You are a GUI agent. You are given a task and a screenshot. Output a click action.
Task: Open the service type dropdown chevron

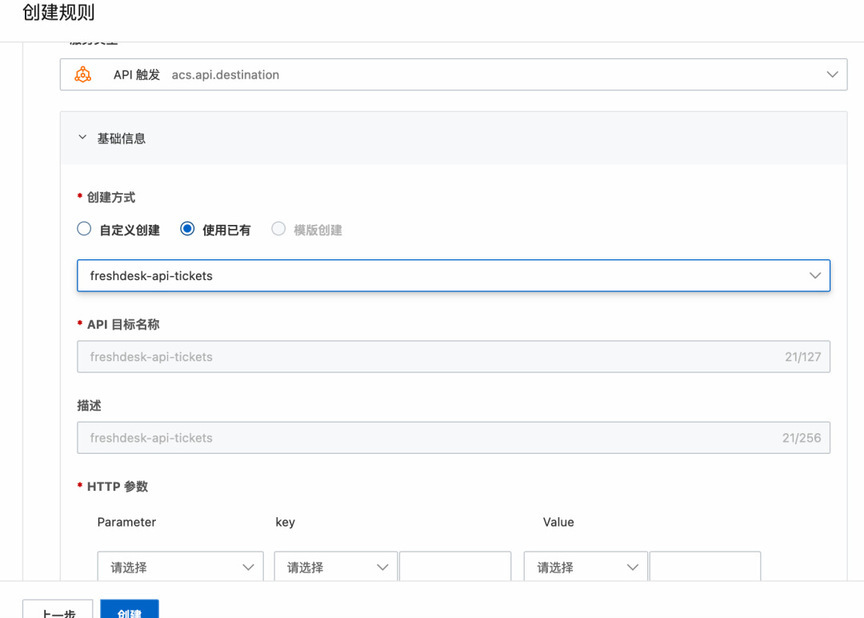tap(832, 74)
